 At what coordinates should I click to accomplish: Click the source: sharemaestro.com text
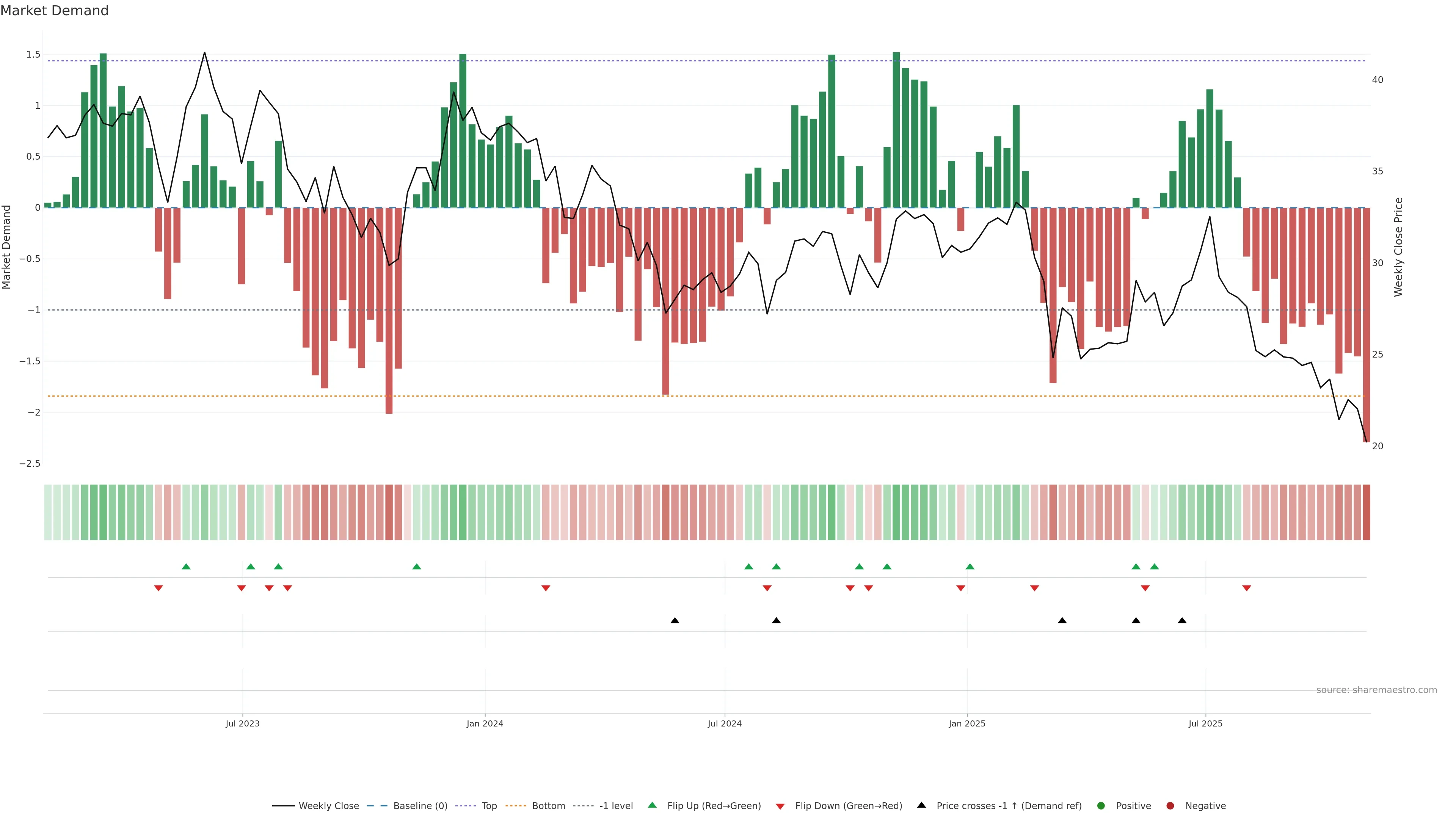(1376, 690)
